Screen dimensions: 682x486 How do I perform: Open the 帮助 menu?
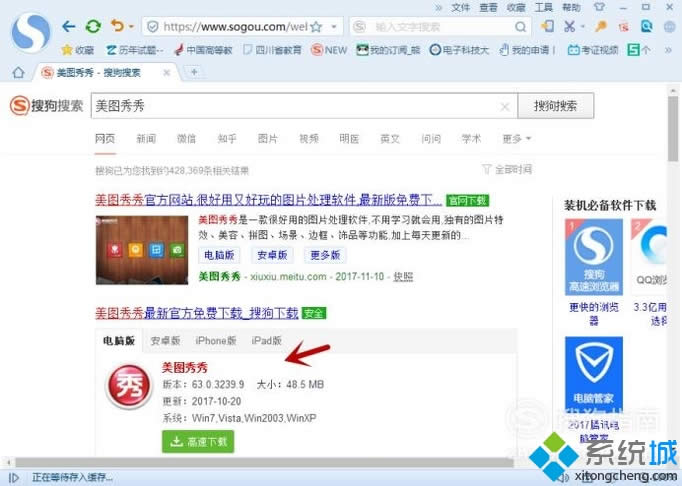[571, 7]
